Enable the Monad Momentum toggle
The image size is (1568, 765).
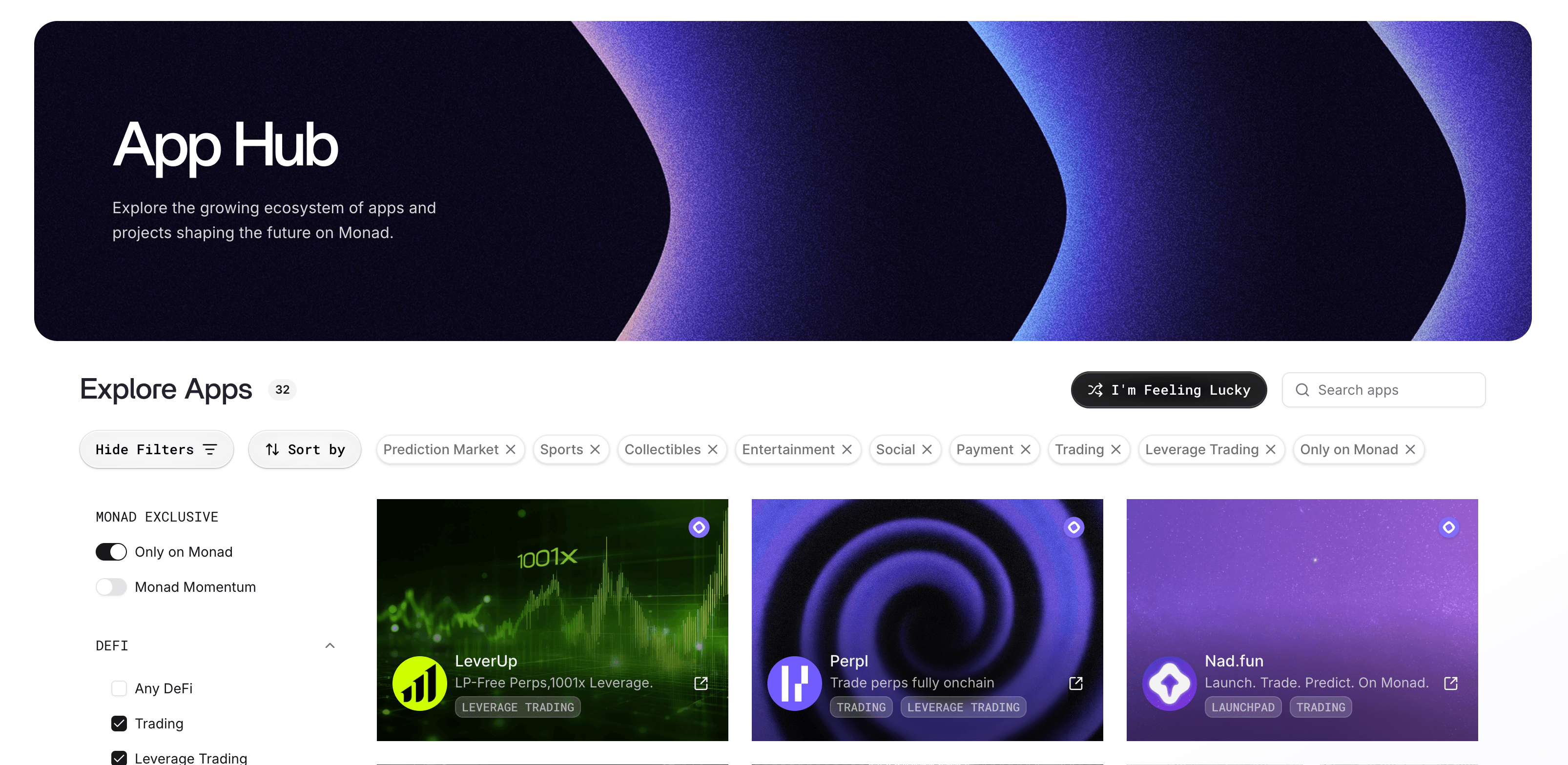pyautogui.click(x=111, y=587)
